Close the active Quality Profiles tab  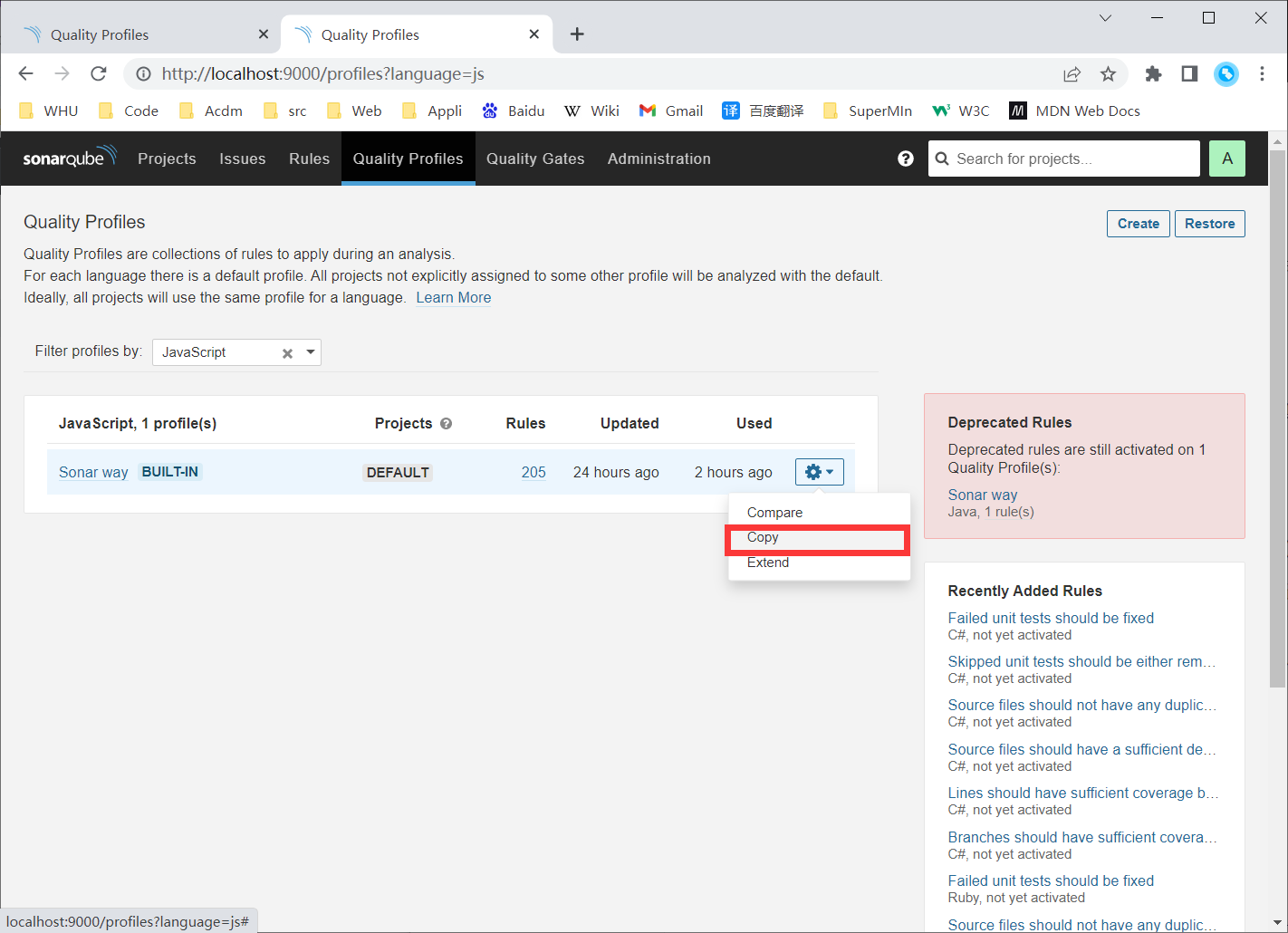[534, 34]
